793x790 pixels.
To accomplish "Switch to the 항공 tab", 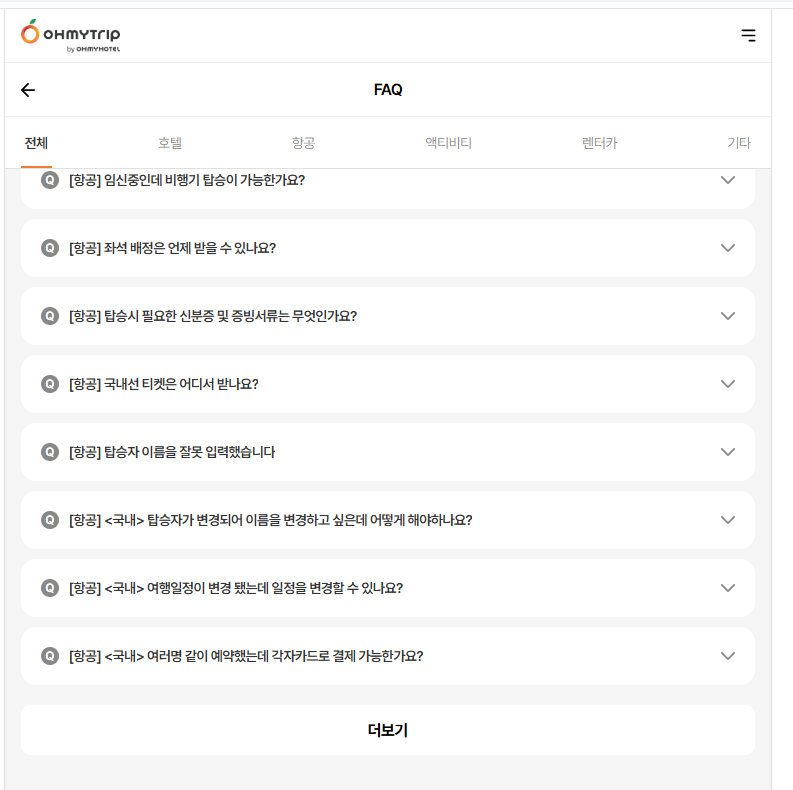I will pyautogui.click(x=303, y=143).
